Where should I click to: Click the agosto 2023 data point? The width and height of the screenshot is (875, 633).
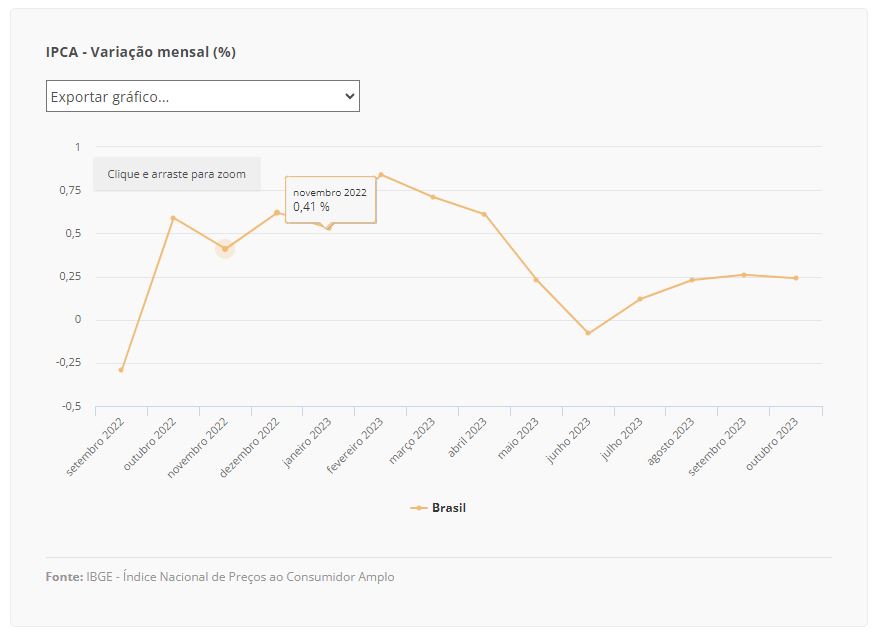(692, 280)
